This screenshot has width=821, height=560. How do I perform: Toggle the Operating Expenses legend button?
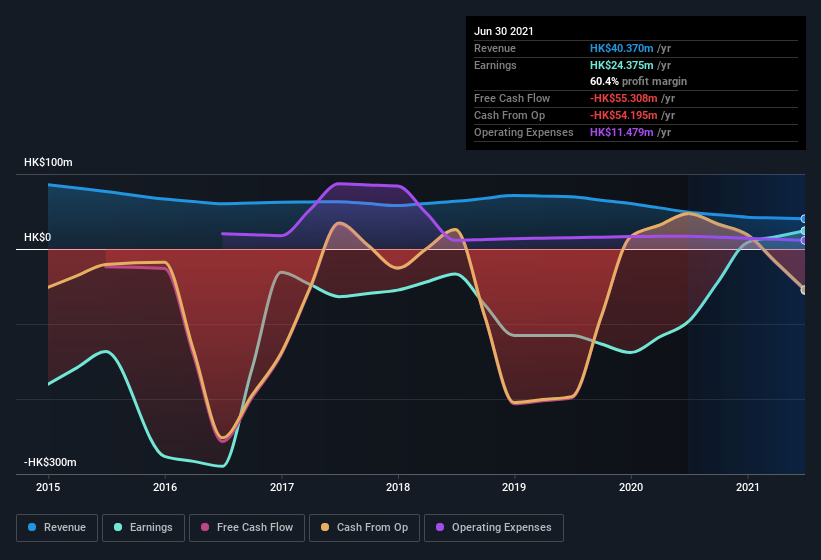point(494,528)
